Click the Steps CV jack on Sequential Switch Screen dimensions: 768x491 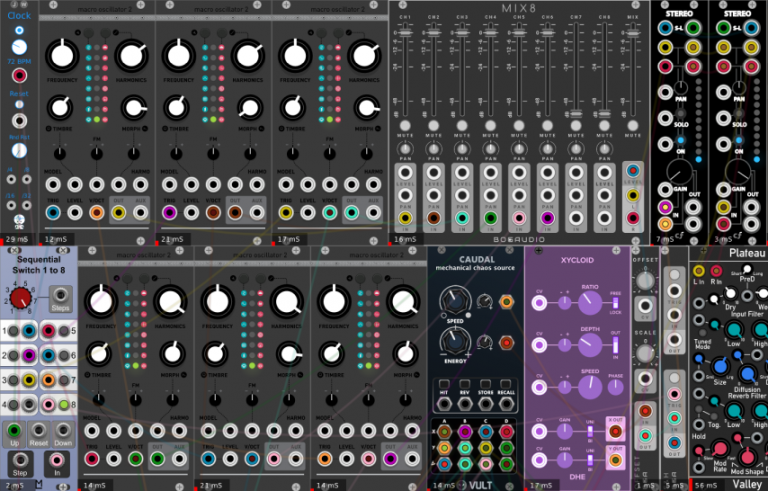pyautogui.click(x=61, y=295)
